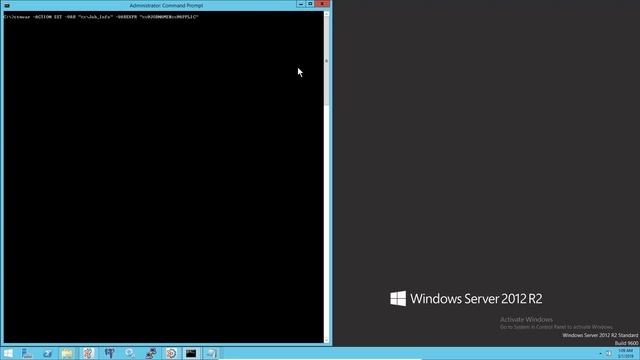
Task: Click the ctmvar command line text
Action: [x=101, y=17]
